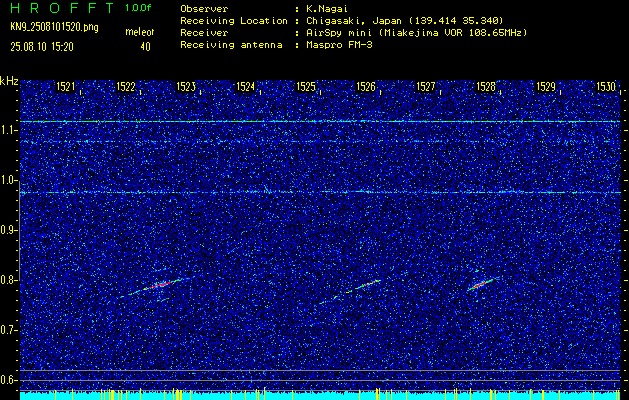The image size is (629, 400).
Task: Click the 1.0 frequency axis label
Action: tap(8, 181)
